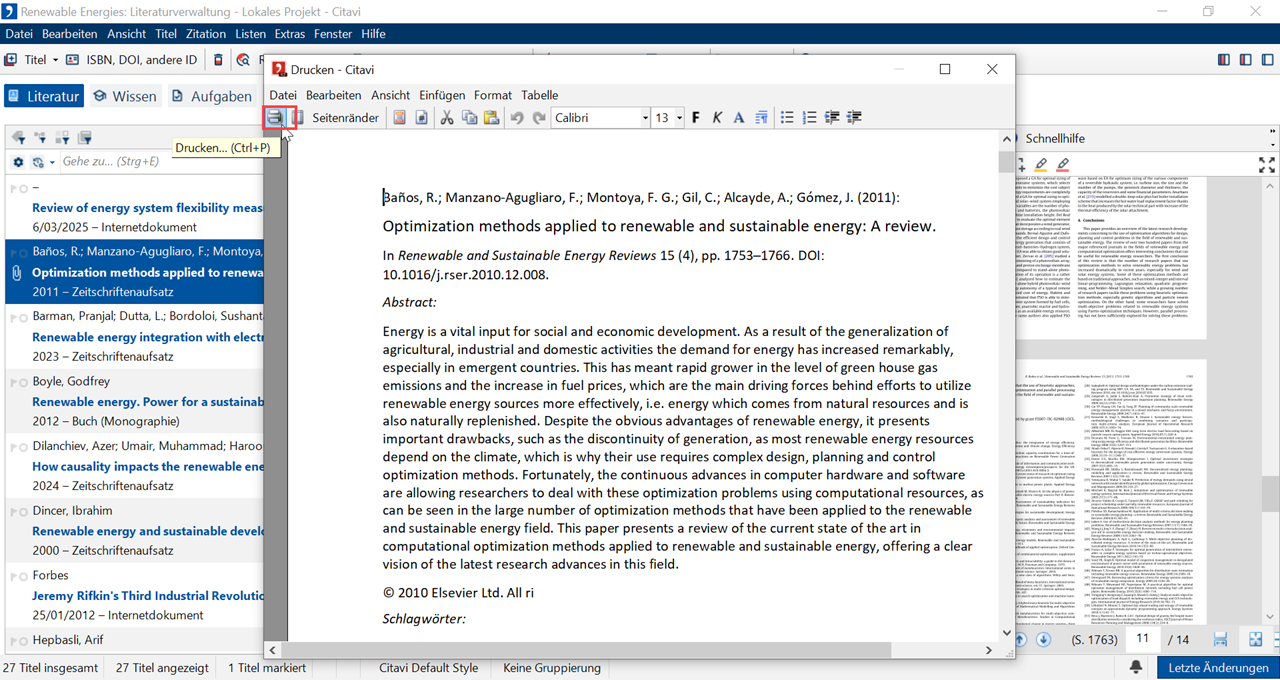
Task: Delete title with the trash icon
Action: point(218,60)
